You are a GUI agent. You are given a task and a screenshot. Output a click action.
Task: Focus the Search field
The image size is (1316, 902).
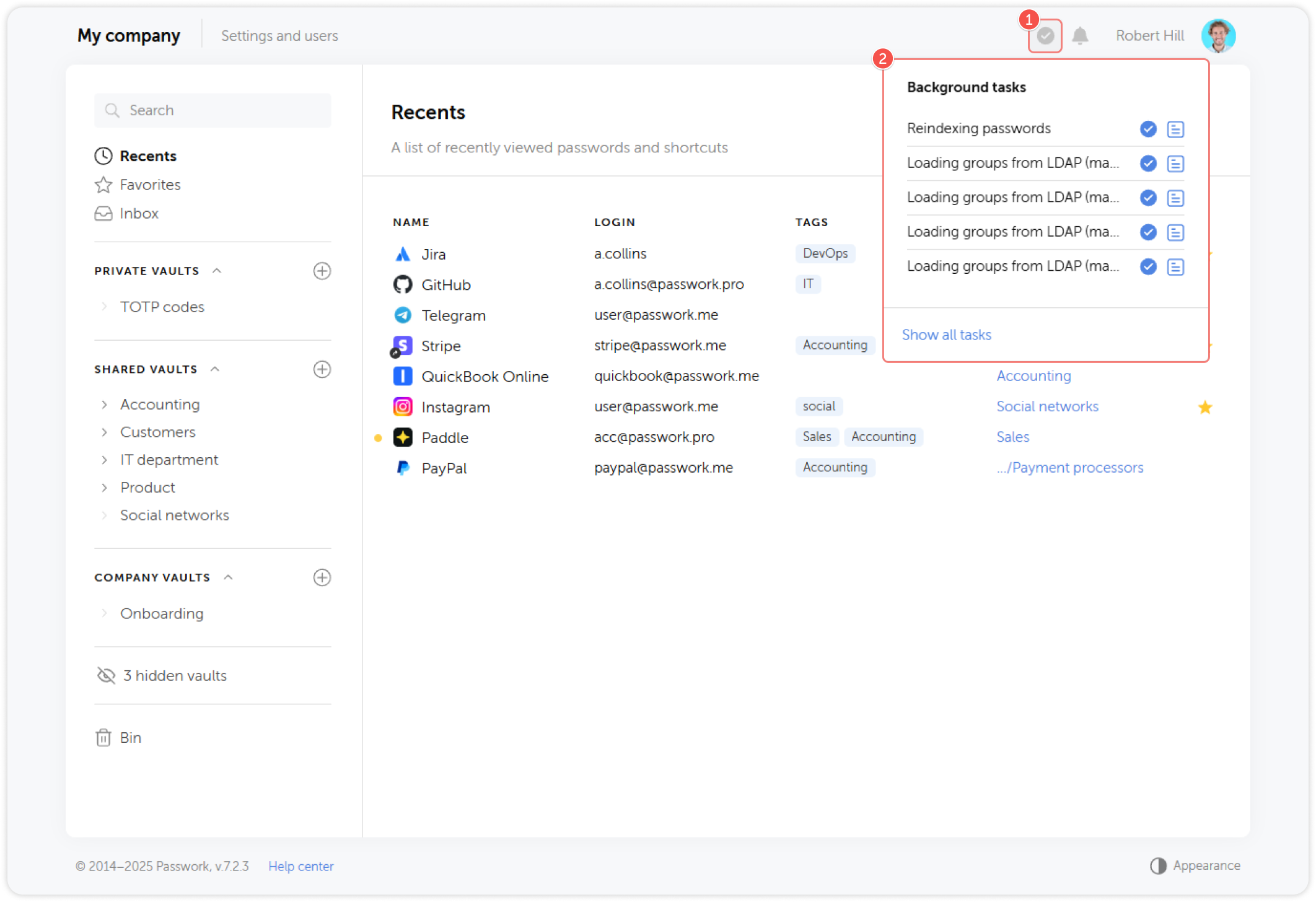(213, 110)
